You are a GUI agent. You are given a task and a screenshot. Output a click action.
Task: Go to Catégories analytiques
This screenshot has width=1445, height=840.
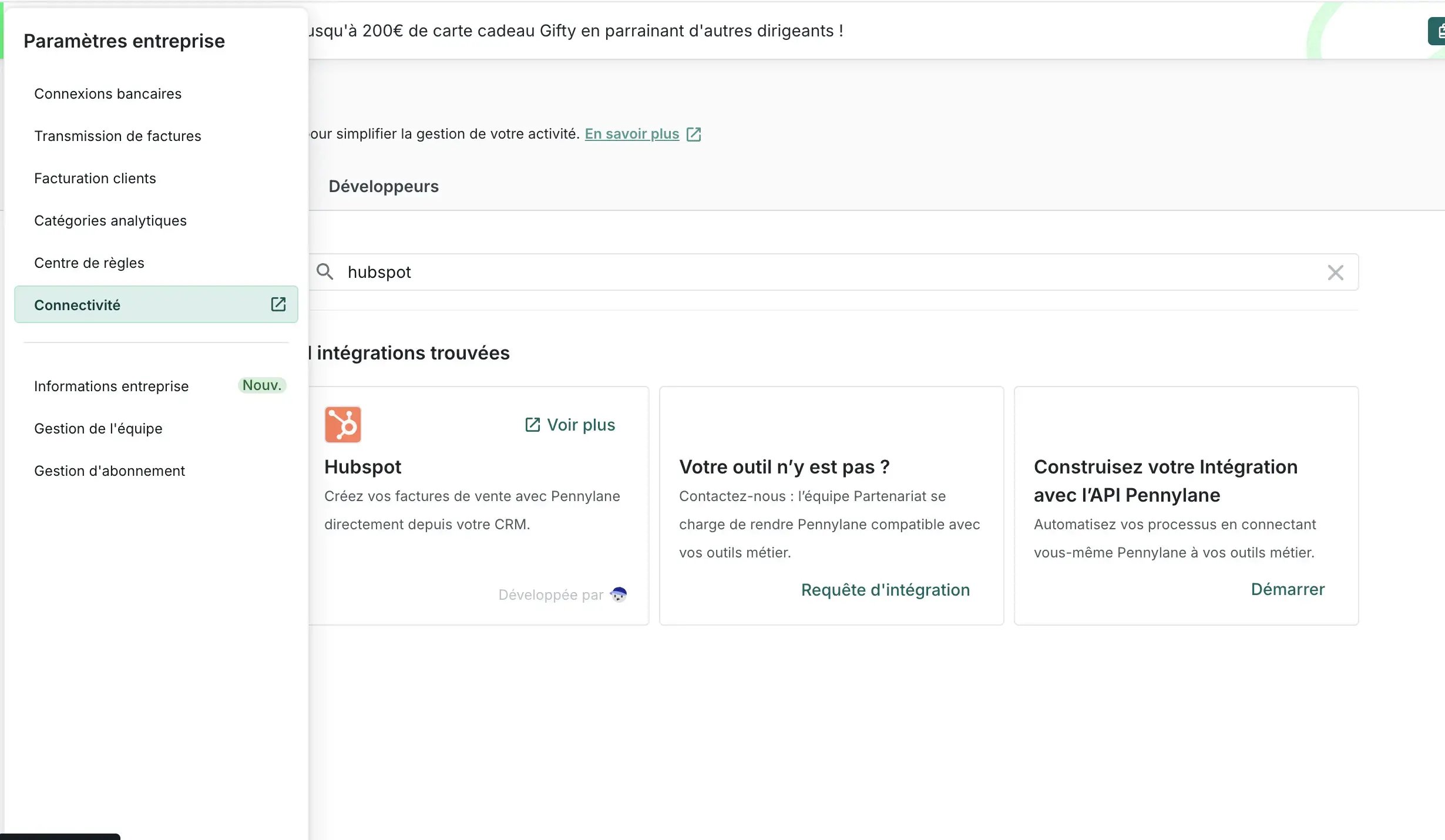pyautogui.click(x=110, y=220)
